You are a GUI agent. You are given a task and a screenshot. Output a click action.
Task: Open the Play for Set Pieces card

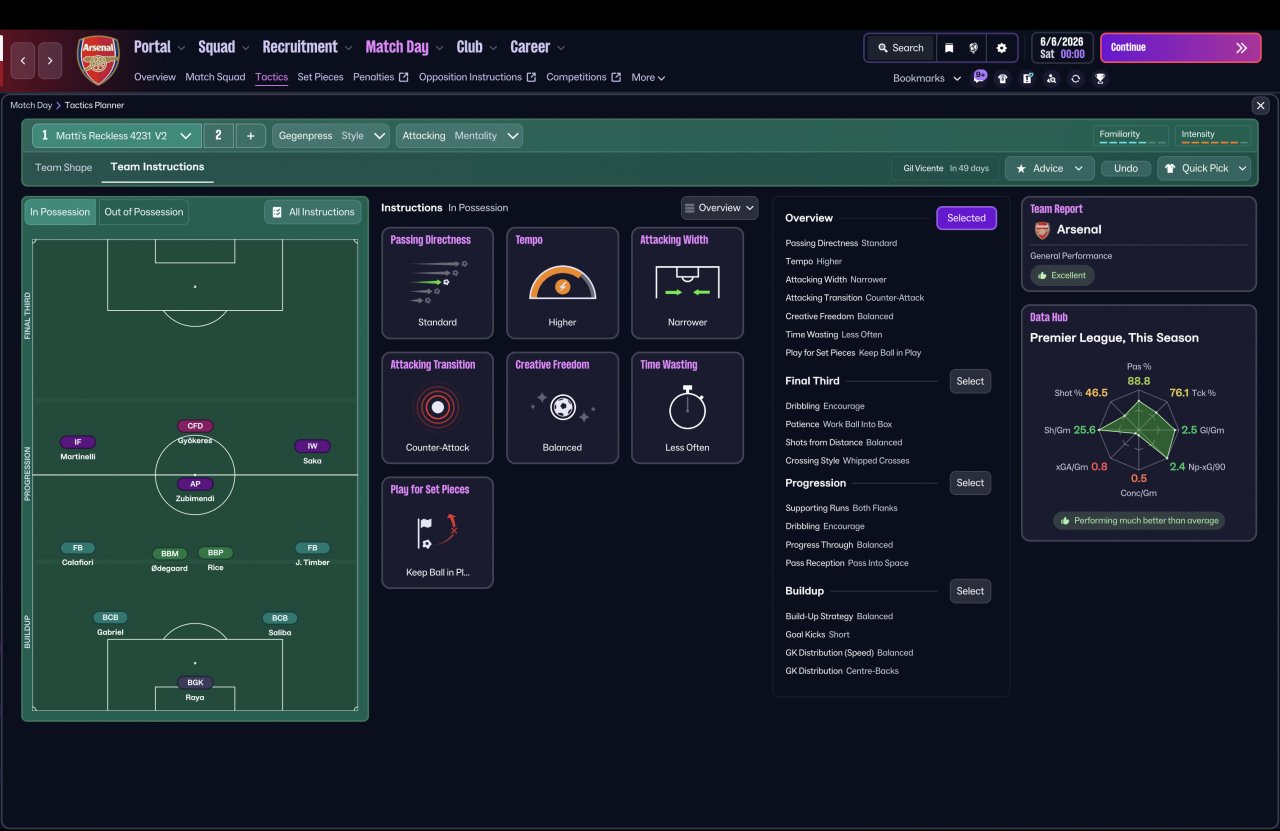pos(437,533)
